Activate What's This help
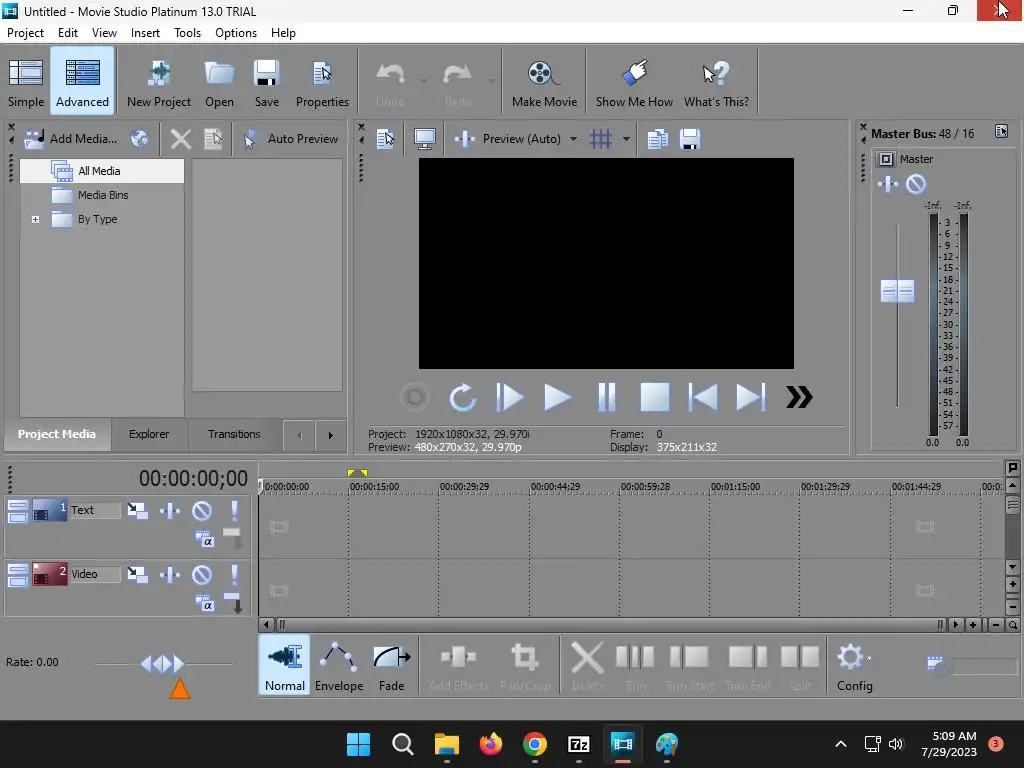The image size is (1024, 768). [716, 82]
